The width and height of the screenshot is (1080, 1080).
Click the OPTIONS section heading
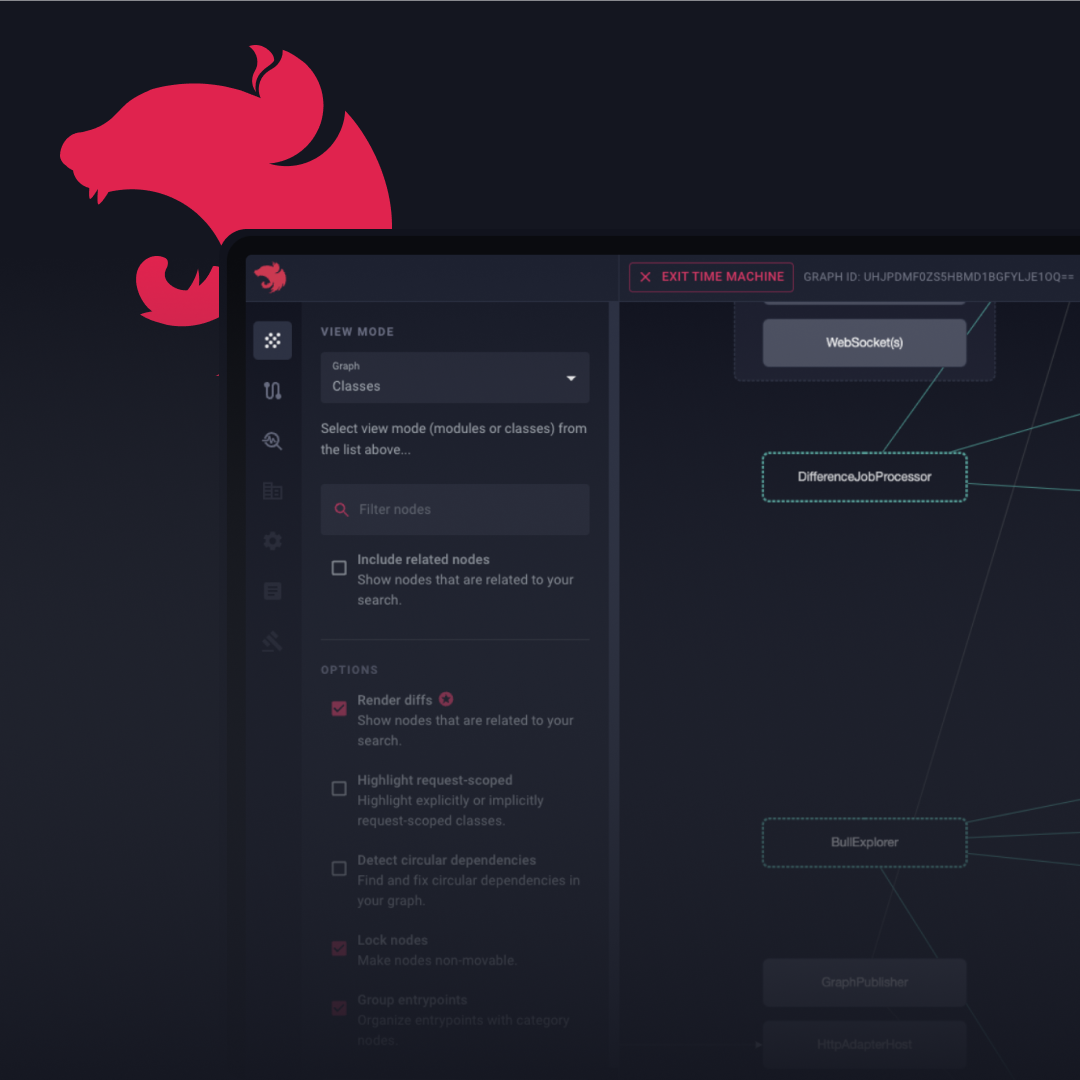(x=349, y=669)
